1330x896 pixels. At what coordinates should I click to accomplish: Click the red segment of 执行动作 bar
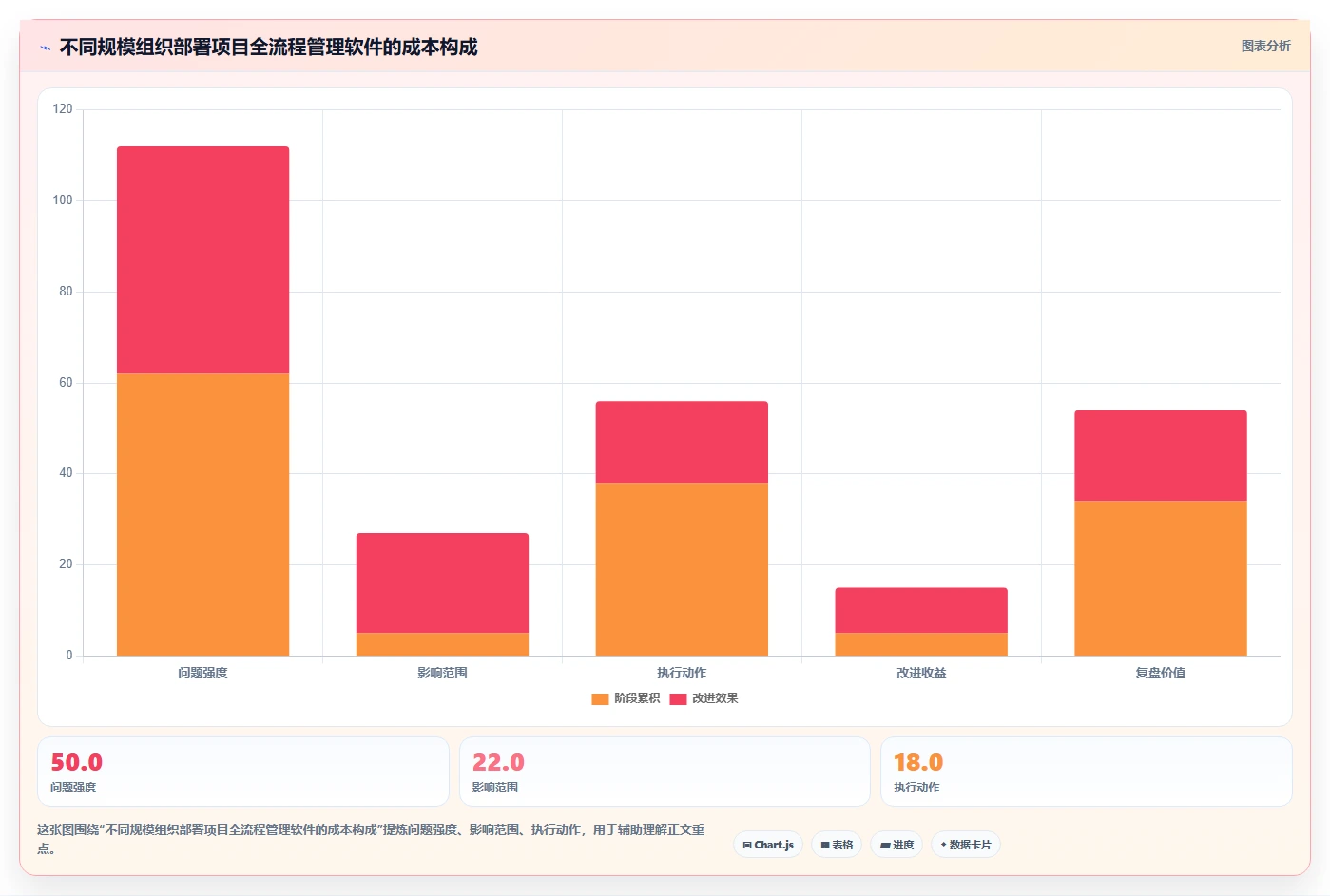(682, 442)
